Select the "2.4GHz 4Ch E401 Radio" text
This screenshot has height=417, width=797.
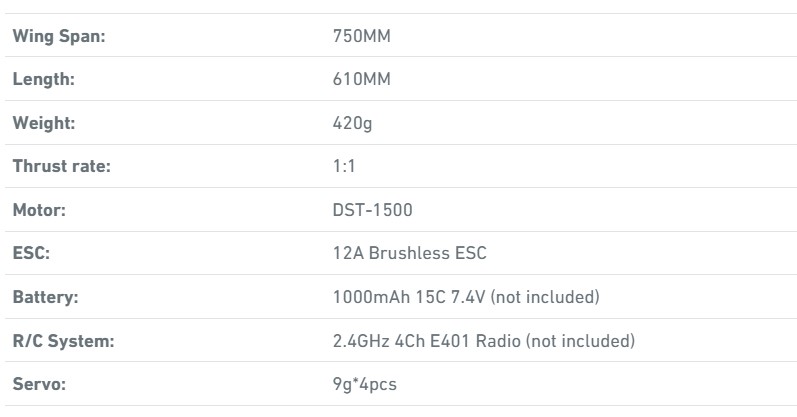tap(427, 341)
